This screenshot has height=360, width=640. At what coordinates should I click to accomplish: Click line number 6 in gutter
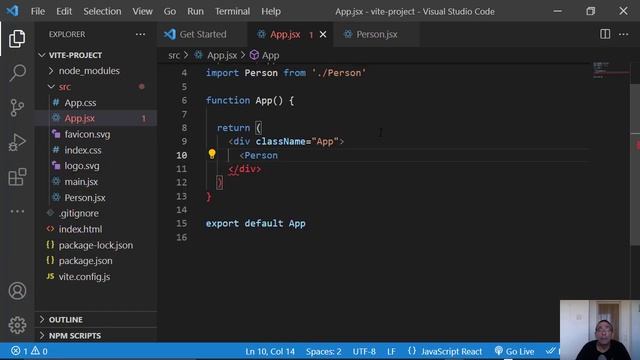pos(184,100)
